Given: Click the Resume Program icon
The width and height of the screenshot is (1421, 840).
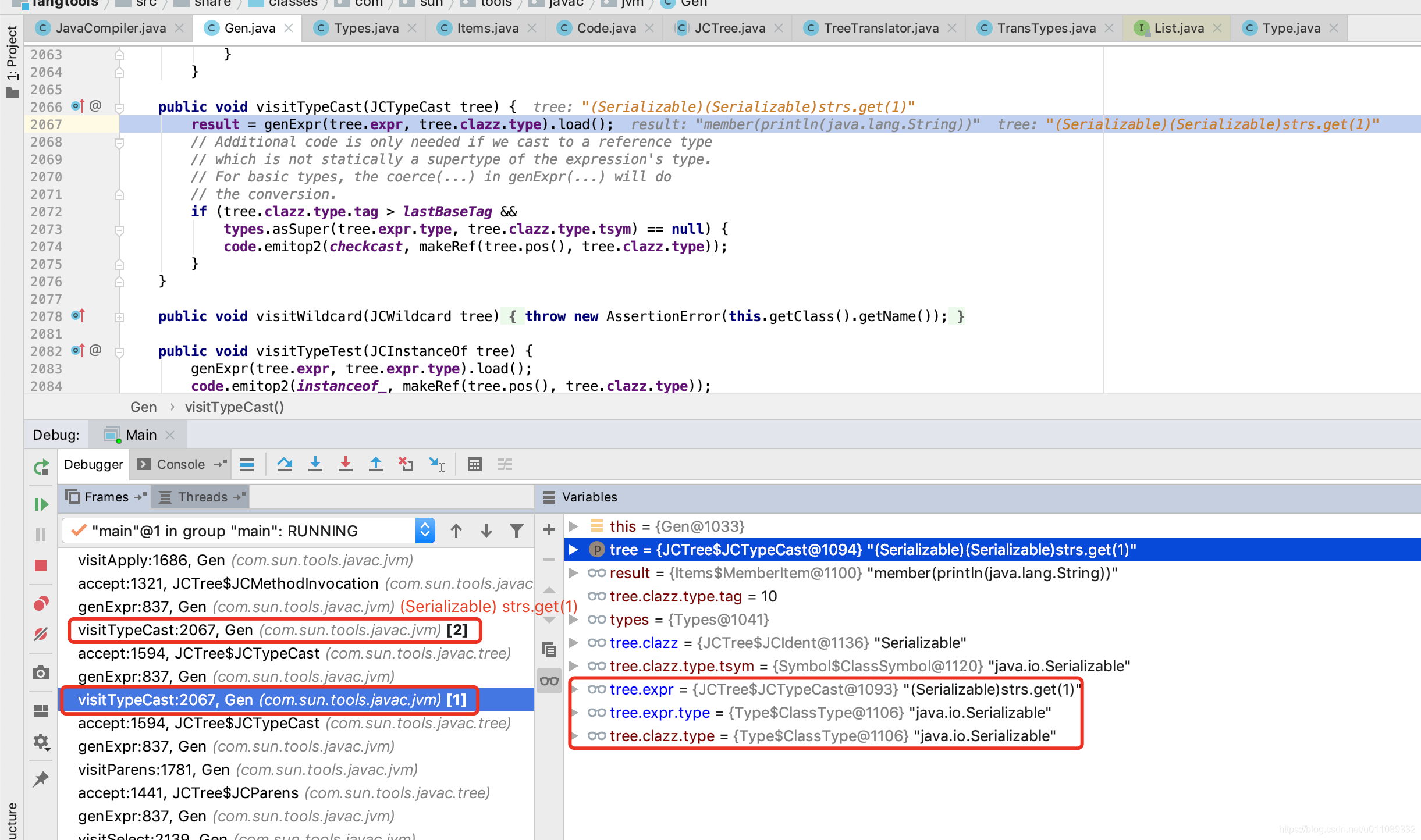Looking at the screenshot, I should click(x=41, y=504).
